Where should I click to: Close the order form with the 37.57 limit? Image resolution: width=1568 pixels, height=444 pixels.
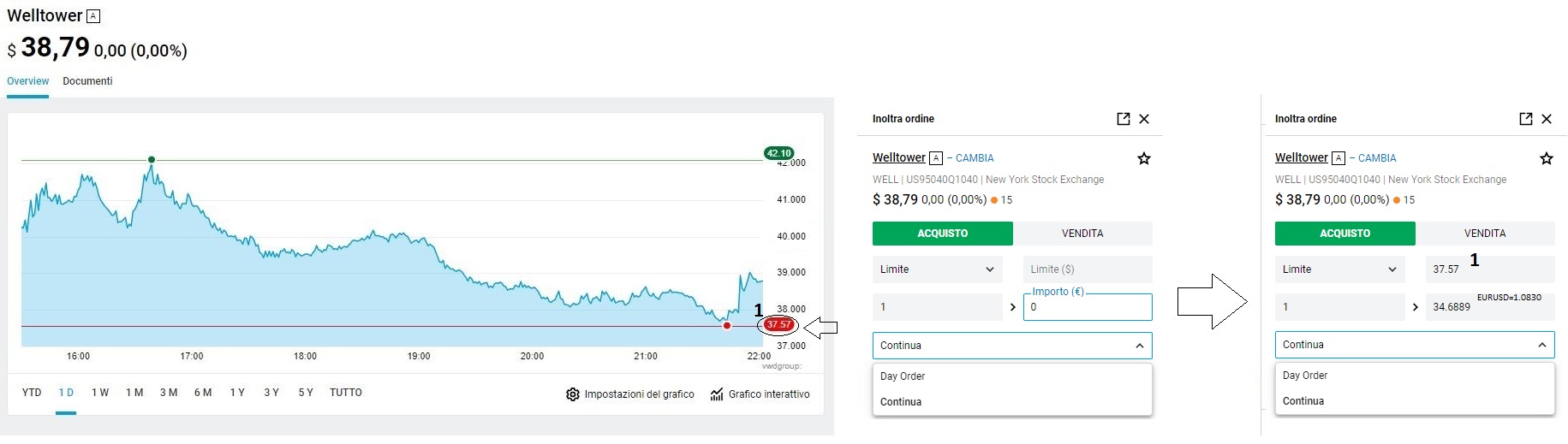point(1547,119)
